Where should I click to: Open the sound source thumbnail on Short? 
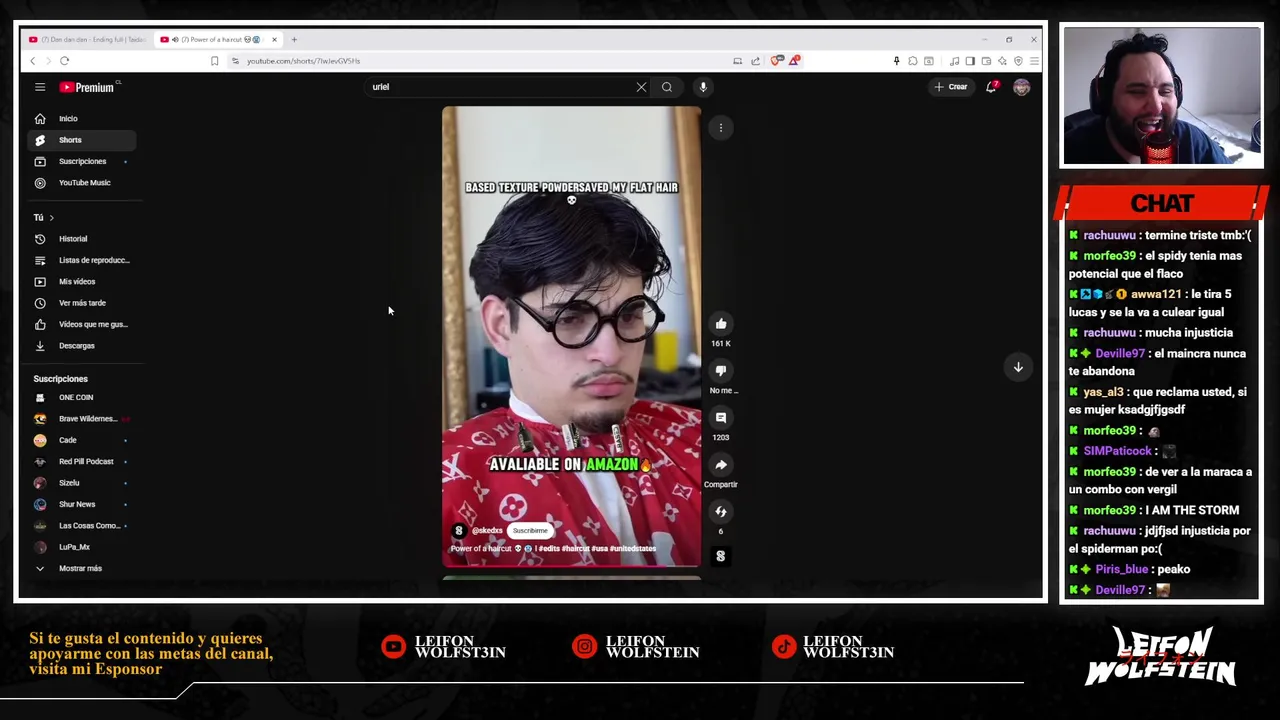tap(720, 556)
